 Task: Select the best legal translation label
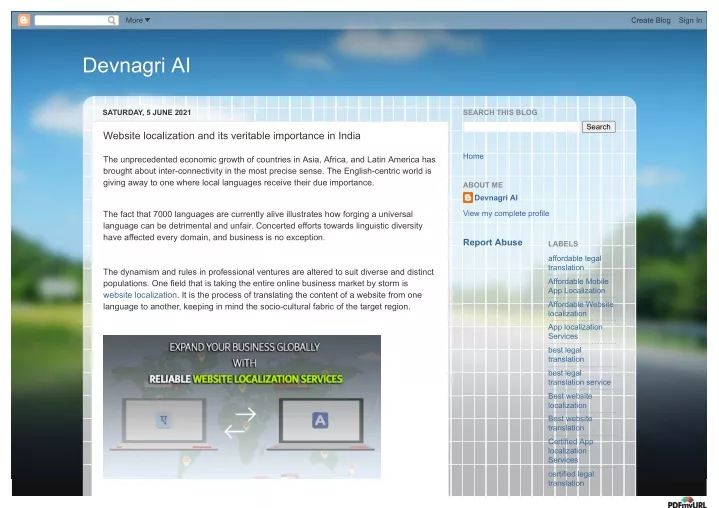click(566, 354)
